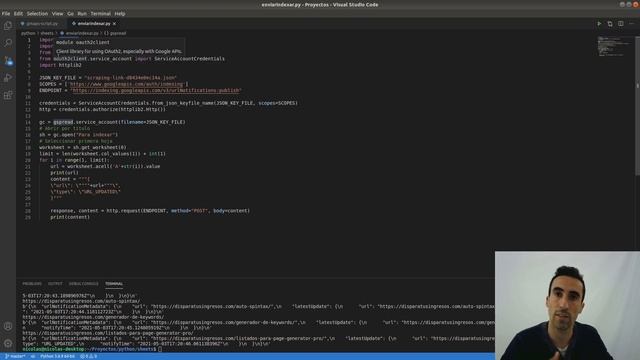Image resolution: width=640 pixels, height=360 pixels.
Task: Open the Go menu
Action: [x=71, y=13]
